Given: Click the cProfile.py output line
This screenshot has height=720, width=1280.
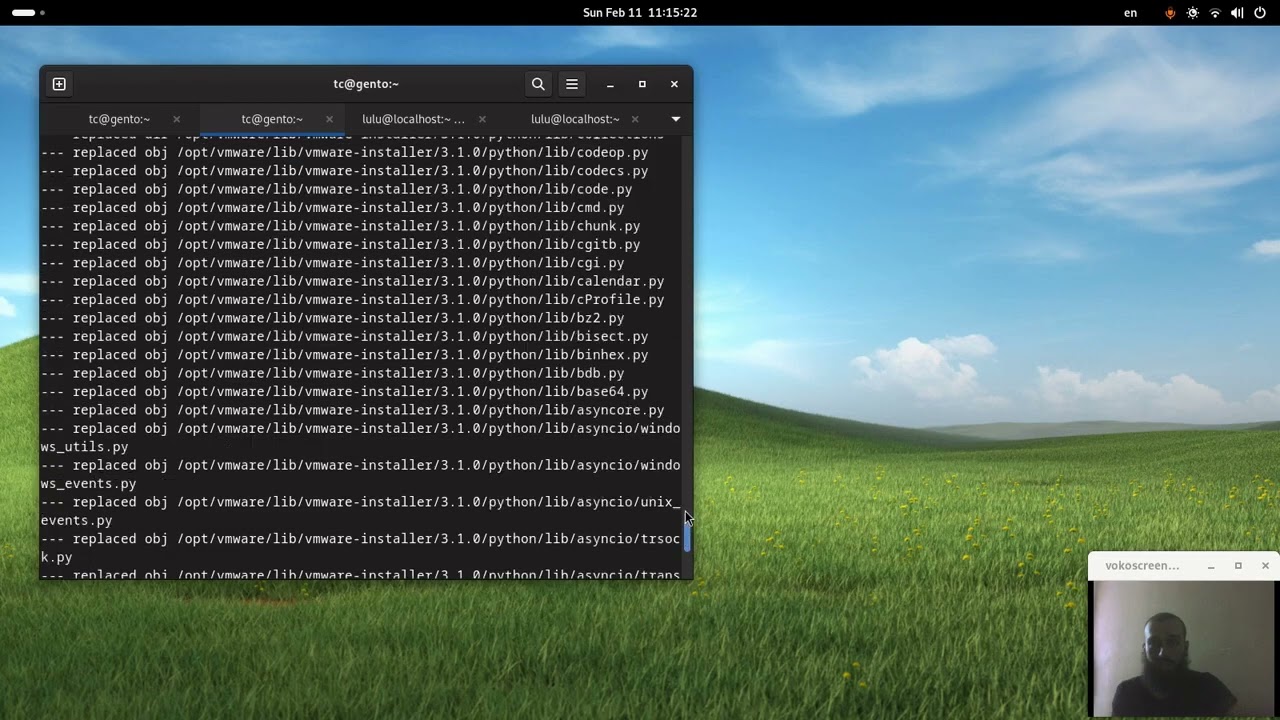Looking at the screenshot, I should [x=353, y=300].
